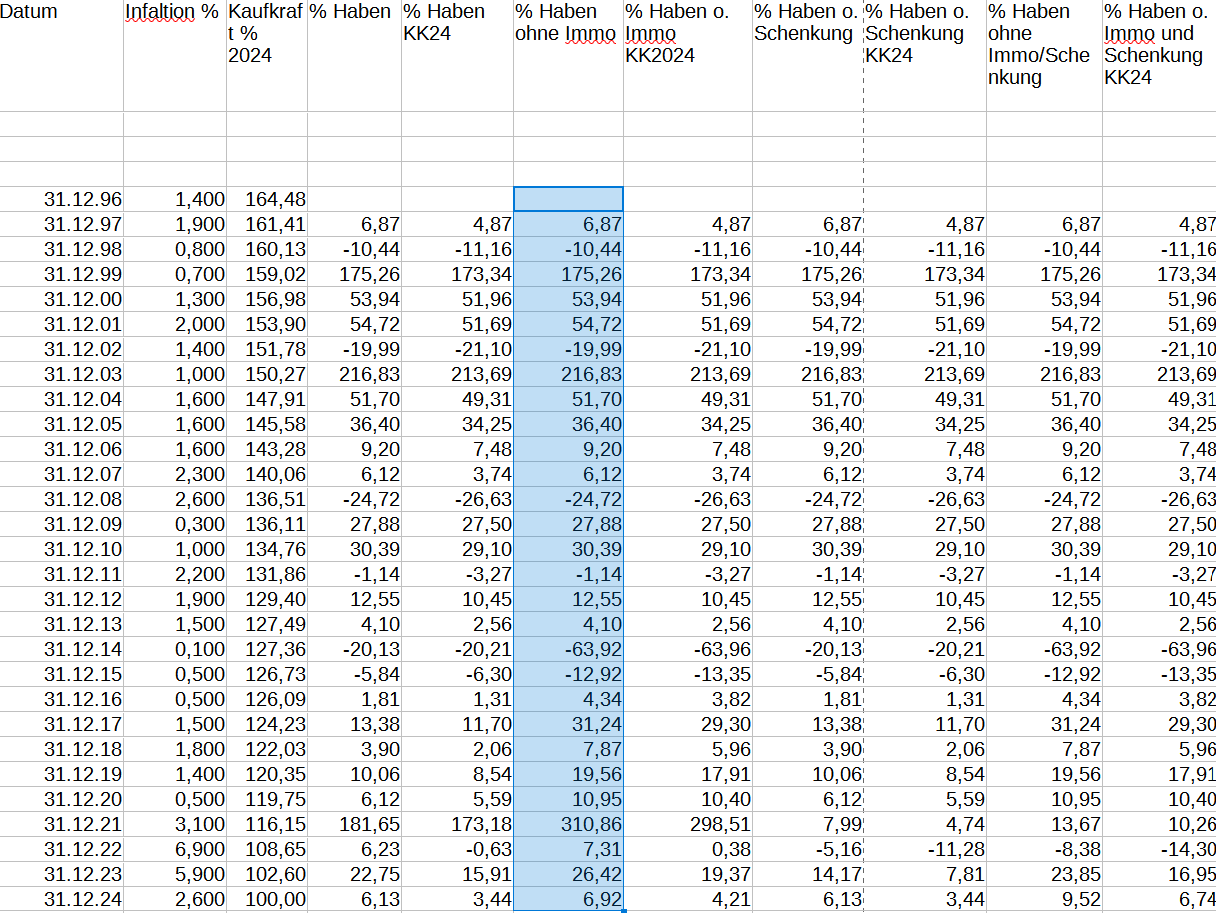
Task: Select % Haben KK24 value -0,63
Action: pos(457,849)
